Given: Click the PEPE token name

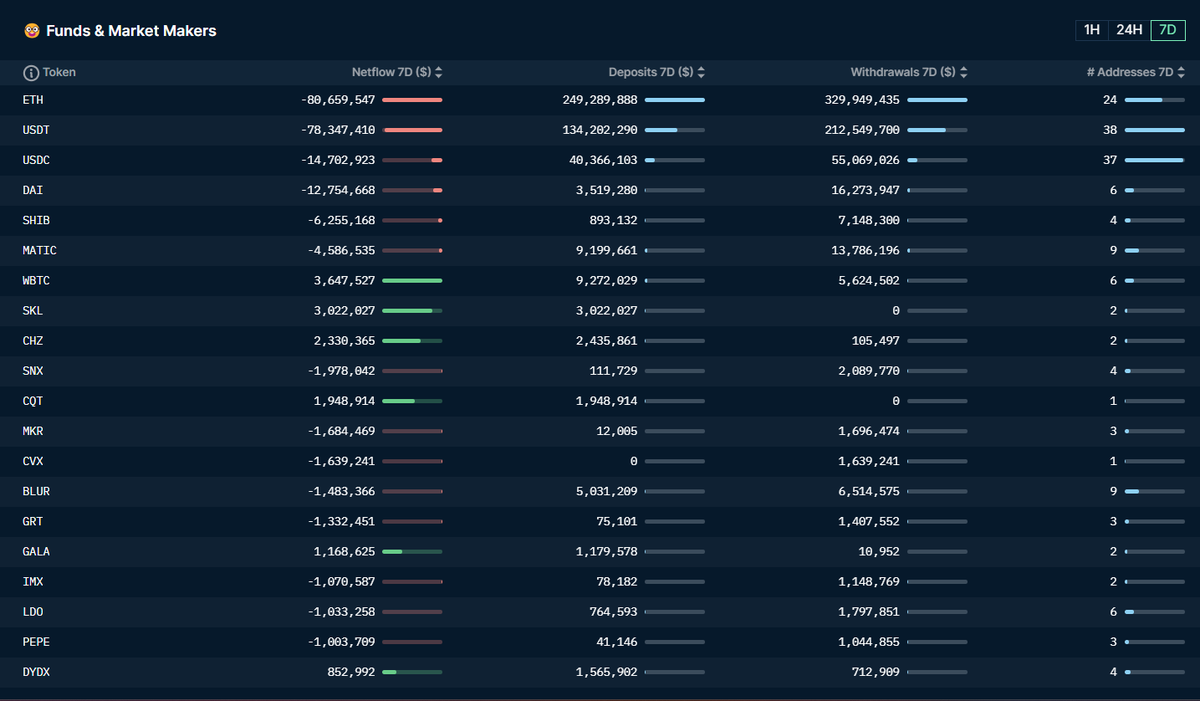Looking at the screenshot, I should click(x=36, y=641).
